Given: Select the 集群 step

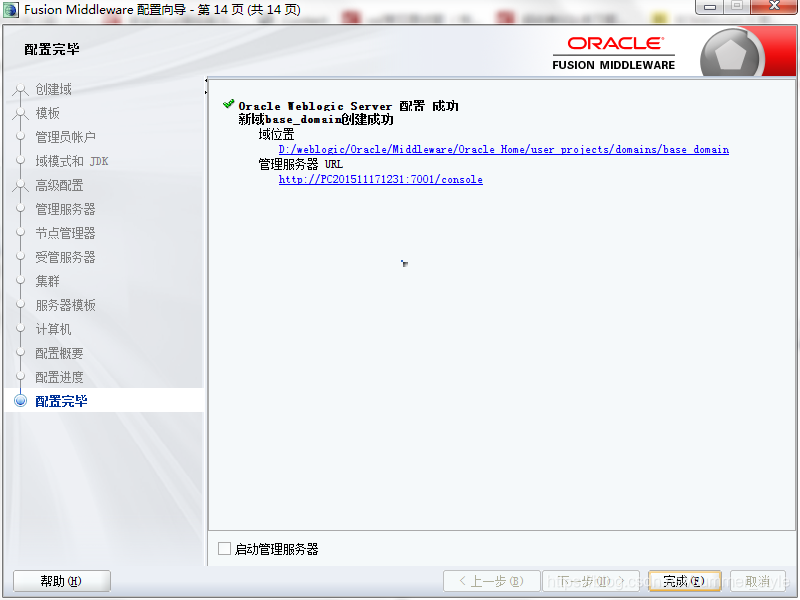Looking at the screenshot, I should coord(47,281).
